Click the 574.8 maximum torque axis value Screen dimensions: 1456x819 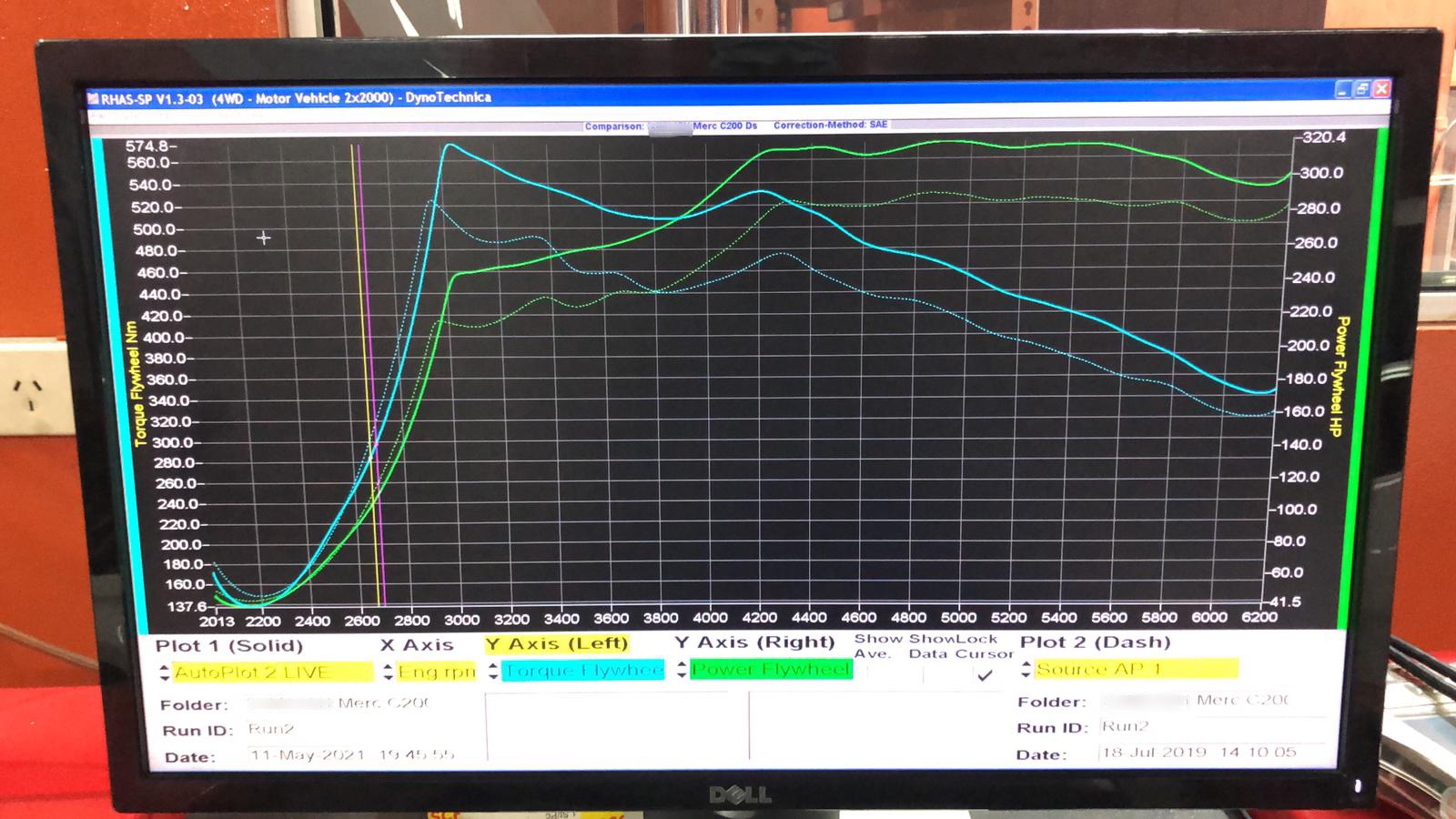pos(147,146)
